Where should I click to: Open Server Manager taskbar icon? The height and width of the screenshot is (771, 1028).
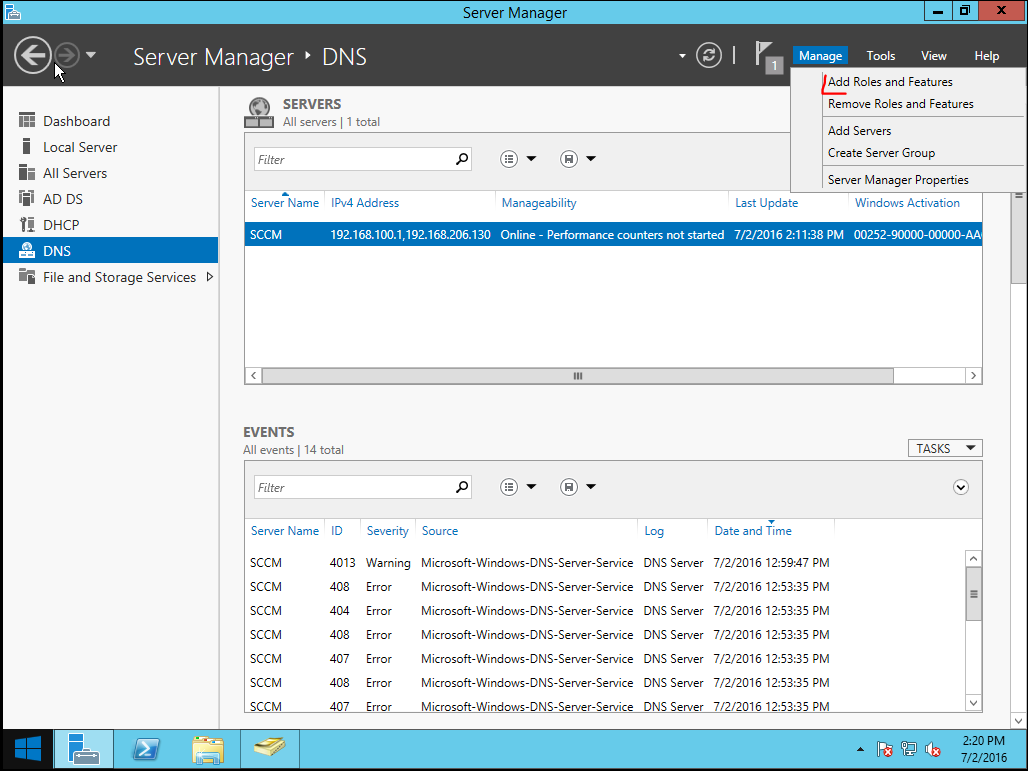point(83,749)
